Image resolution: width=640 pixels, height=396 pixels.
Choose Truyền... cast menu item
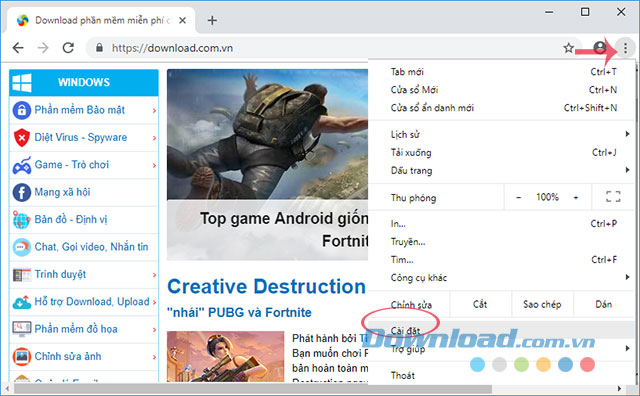point(501,242)
